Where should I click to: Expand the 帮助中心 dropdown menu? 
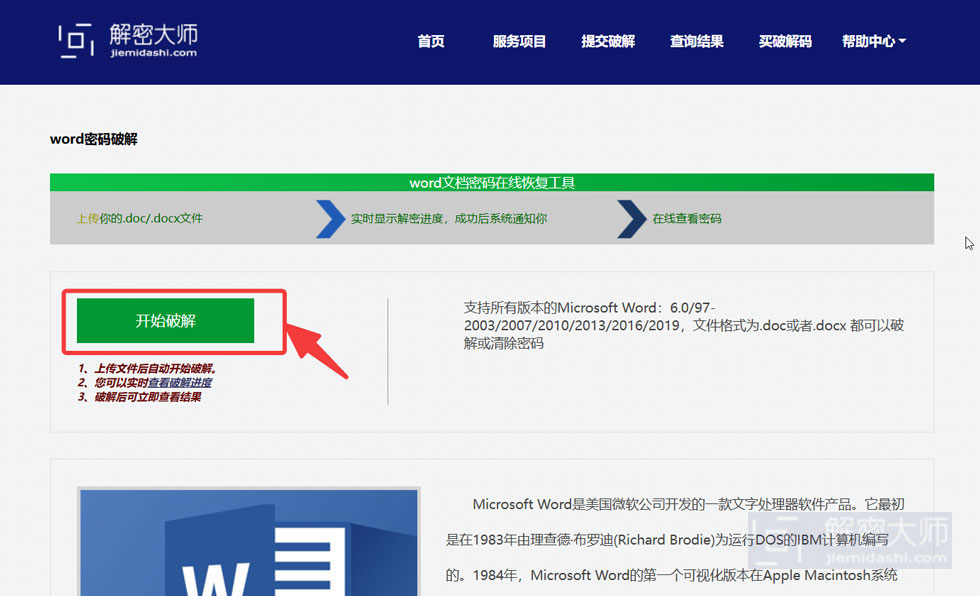(x=874, y=41)
